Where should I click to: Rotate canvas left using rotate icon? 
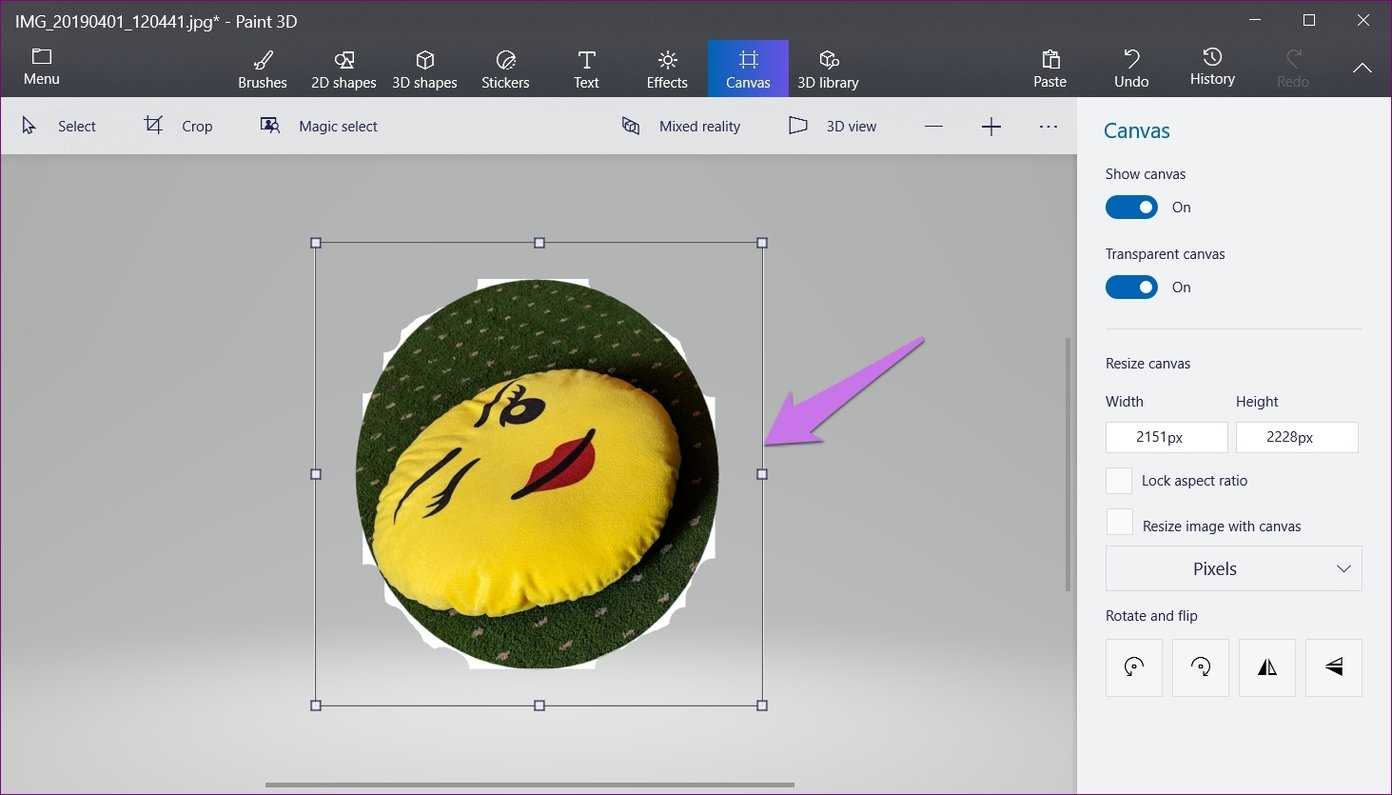1134,667
